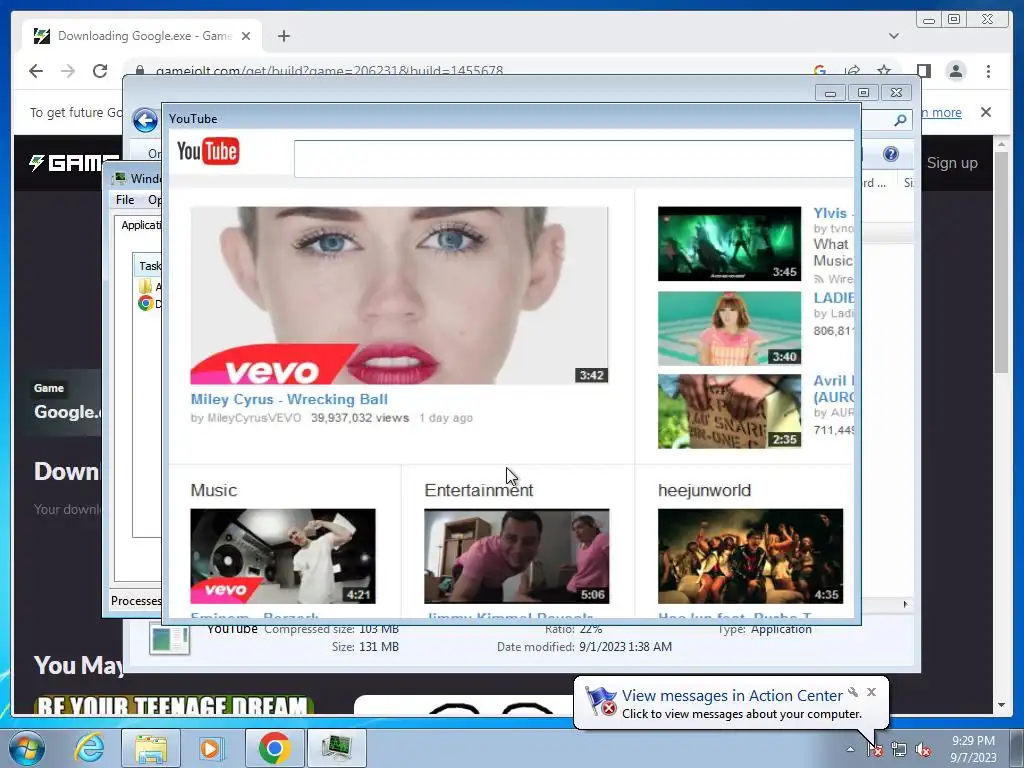Click the wrench icon in the Action Center balloon

point(853,692)
